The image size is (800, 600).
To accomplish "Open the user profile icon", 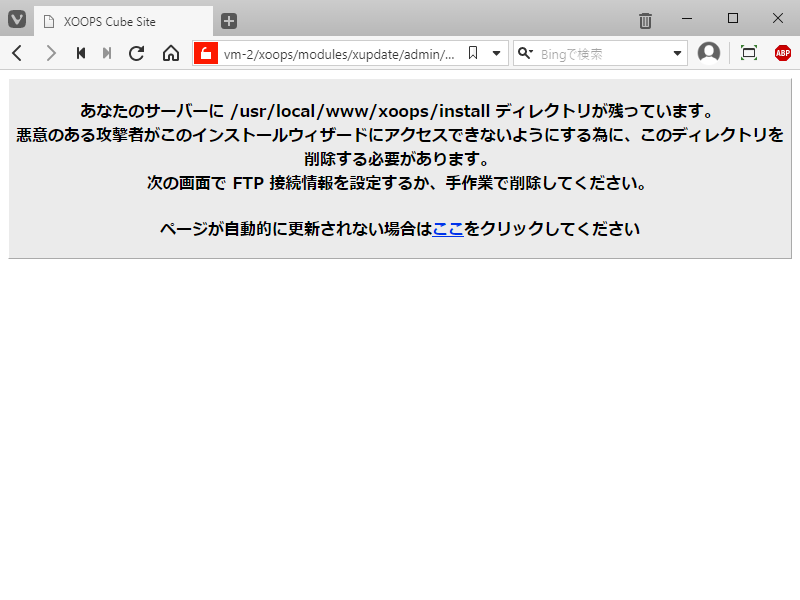I will (x=709, y=53).
